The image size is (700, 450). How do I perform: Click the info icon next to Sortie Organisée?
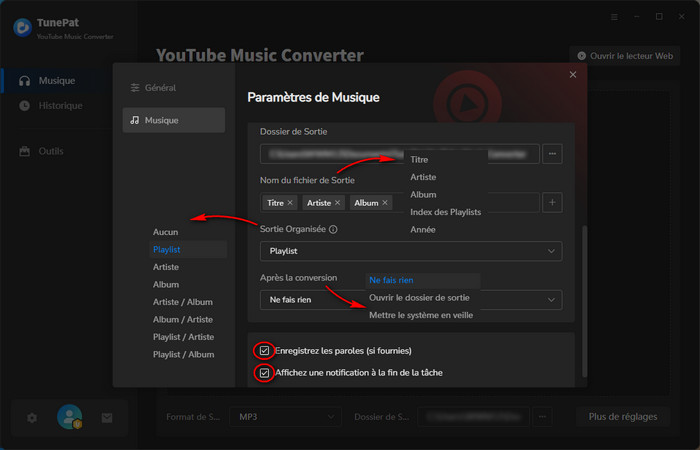pyautogui.click(x=333, y=229)
